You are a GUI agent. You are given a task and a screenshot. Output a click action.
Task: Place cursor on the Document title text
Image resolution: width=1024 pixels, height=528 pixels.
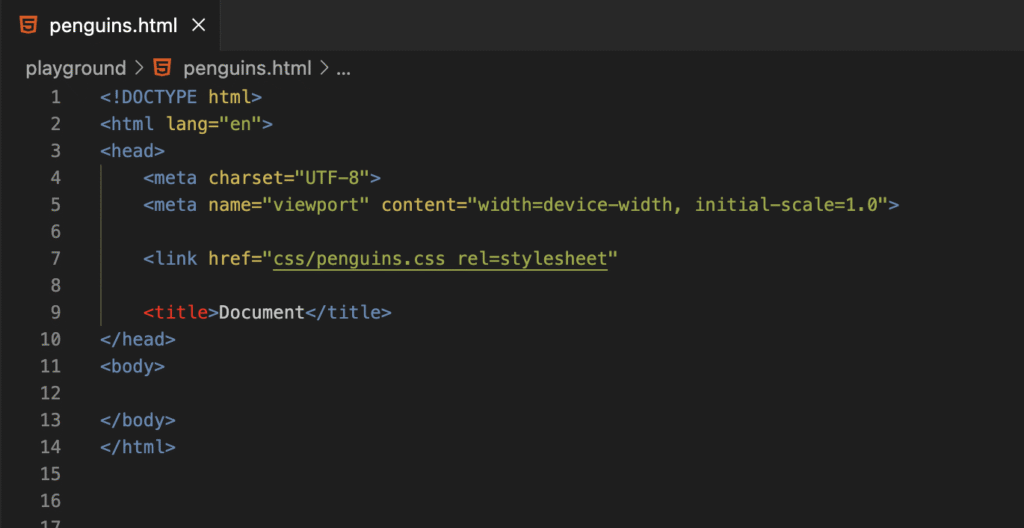(x=261, y=312)
